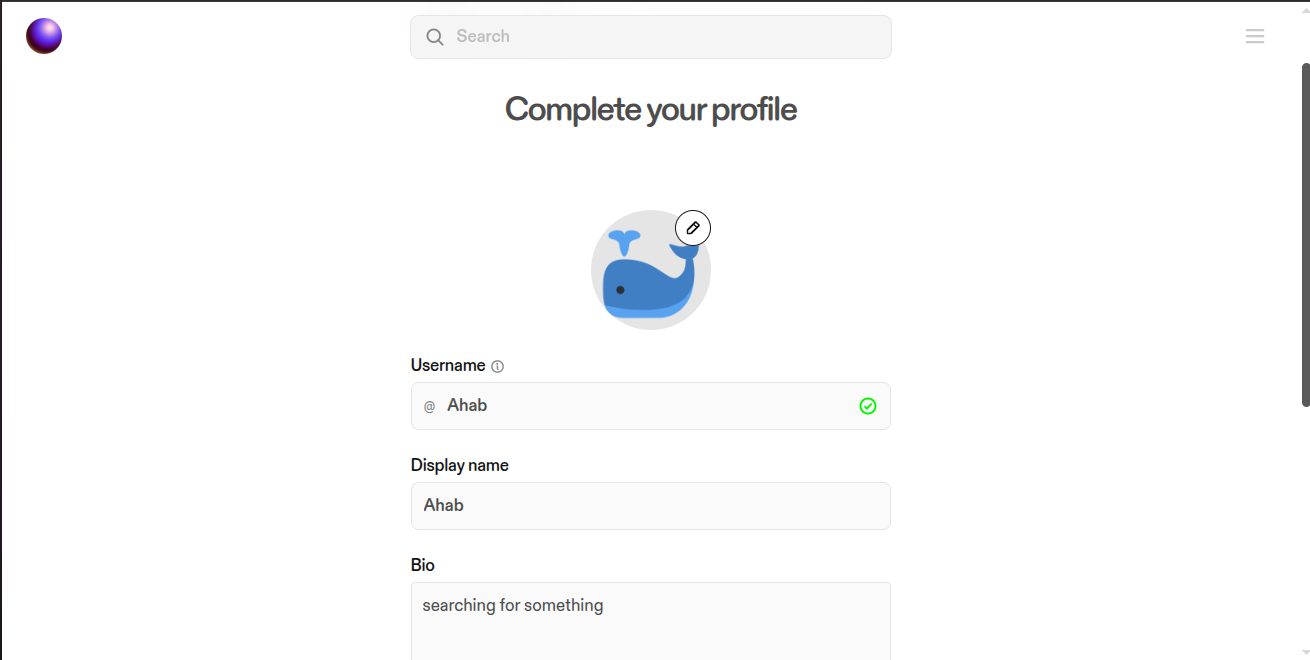Click the vertical scrollbar thumb
This screenshot has height=660, width=1310.
click(1305, 235)
